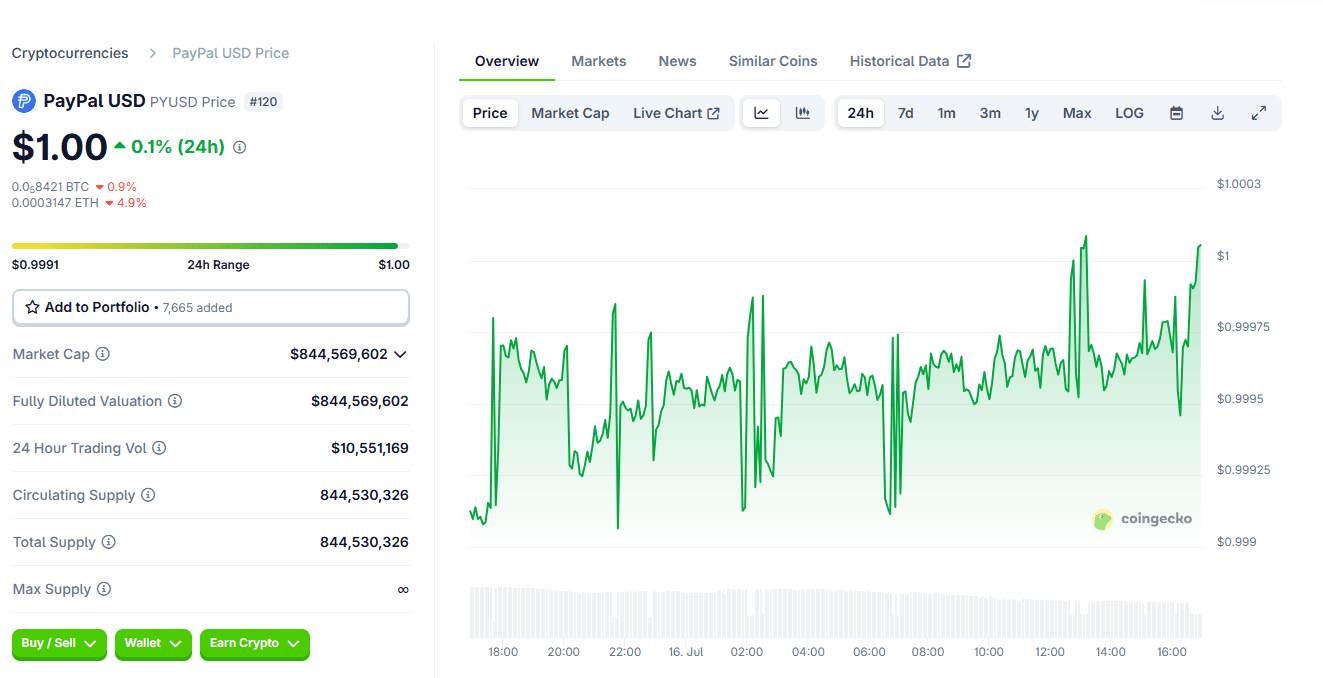Set chart range to 24h
The width and height of the screenshot is (1323, 678).
(x=860, y=113)
